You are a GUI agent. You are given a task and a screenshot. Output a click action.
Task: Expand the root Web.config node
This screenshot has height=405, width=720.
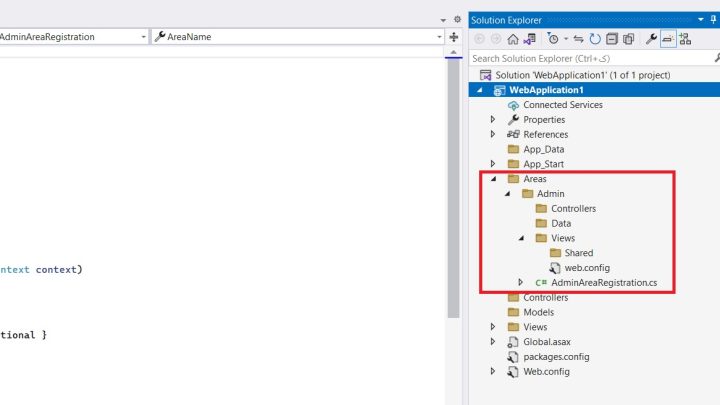pyautogui.click(x=493, y=371)
